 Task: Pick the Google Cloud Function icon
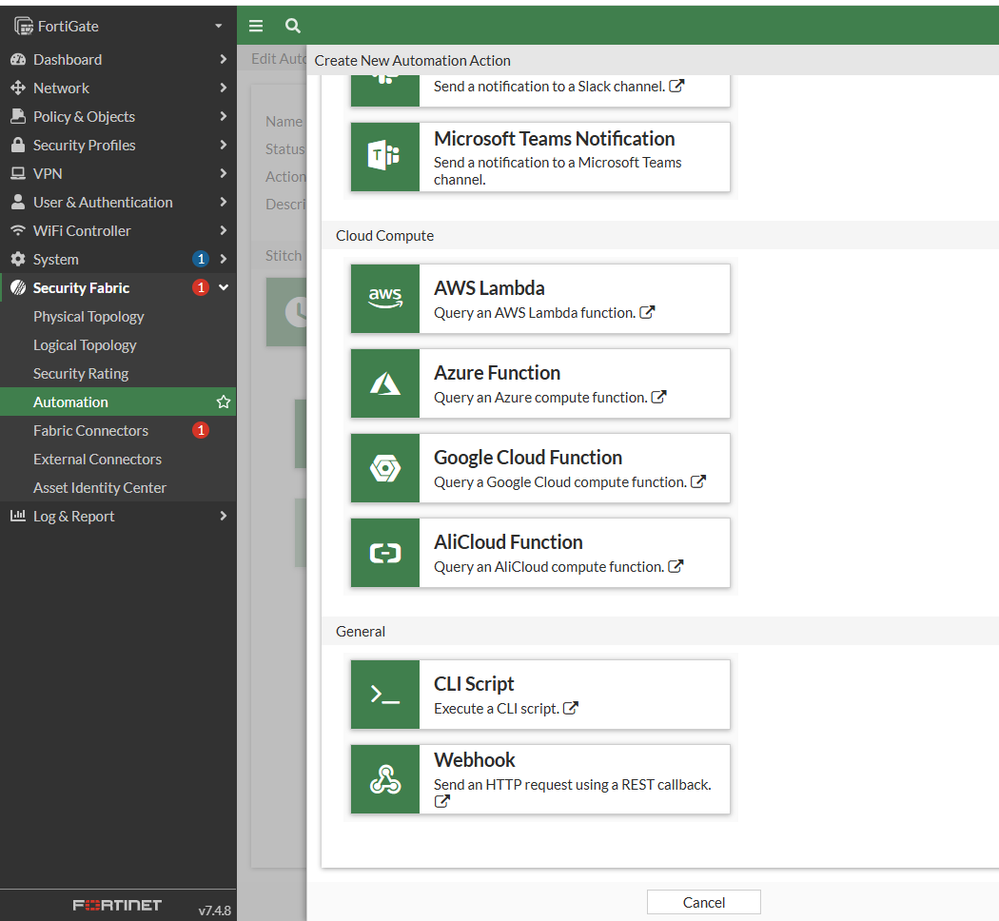pos(385,468)
